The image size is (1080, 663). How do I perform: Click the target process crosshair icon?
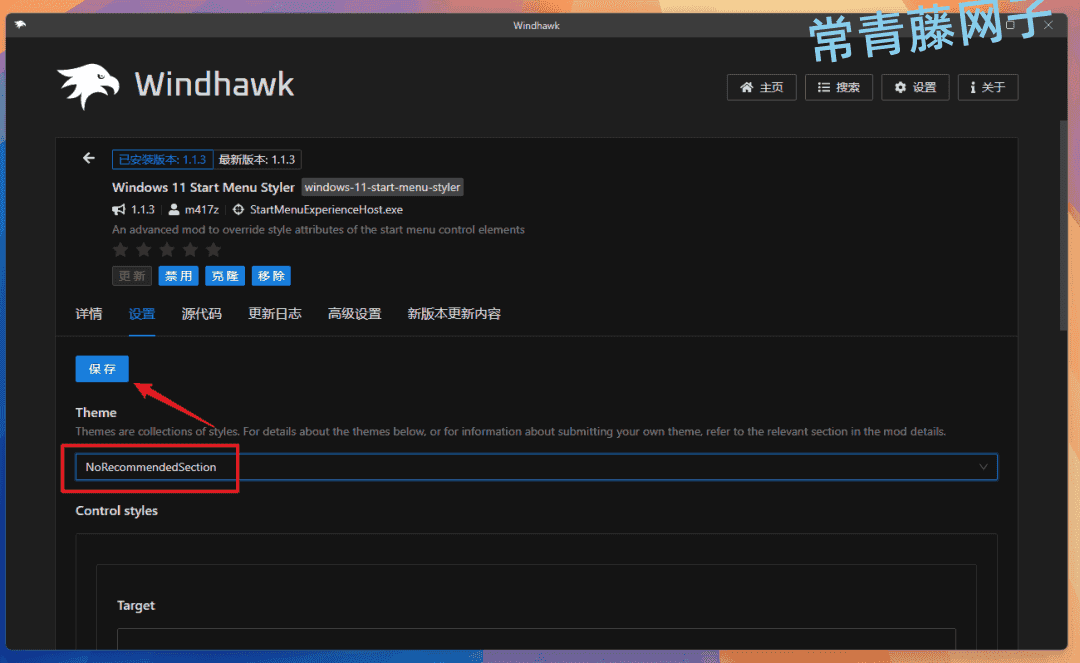click(238, 209)
